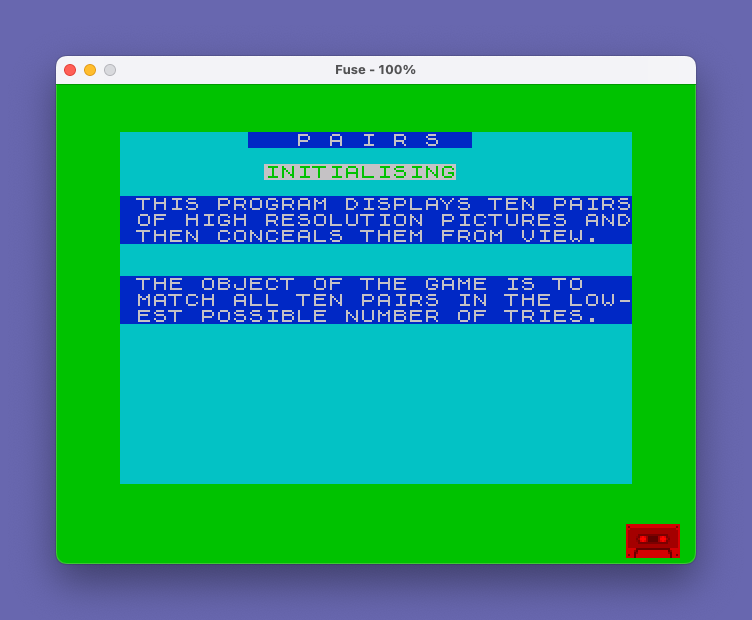Click the line 'THIS PROGRAM DISPLAYS TEN PAIRS'
Screen dimensions: 752x620
(384, 204)
